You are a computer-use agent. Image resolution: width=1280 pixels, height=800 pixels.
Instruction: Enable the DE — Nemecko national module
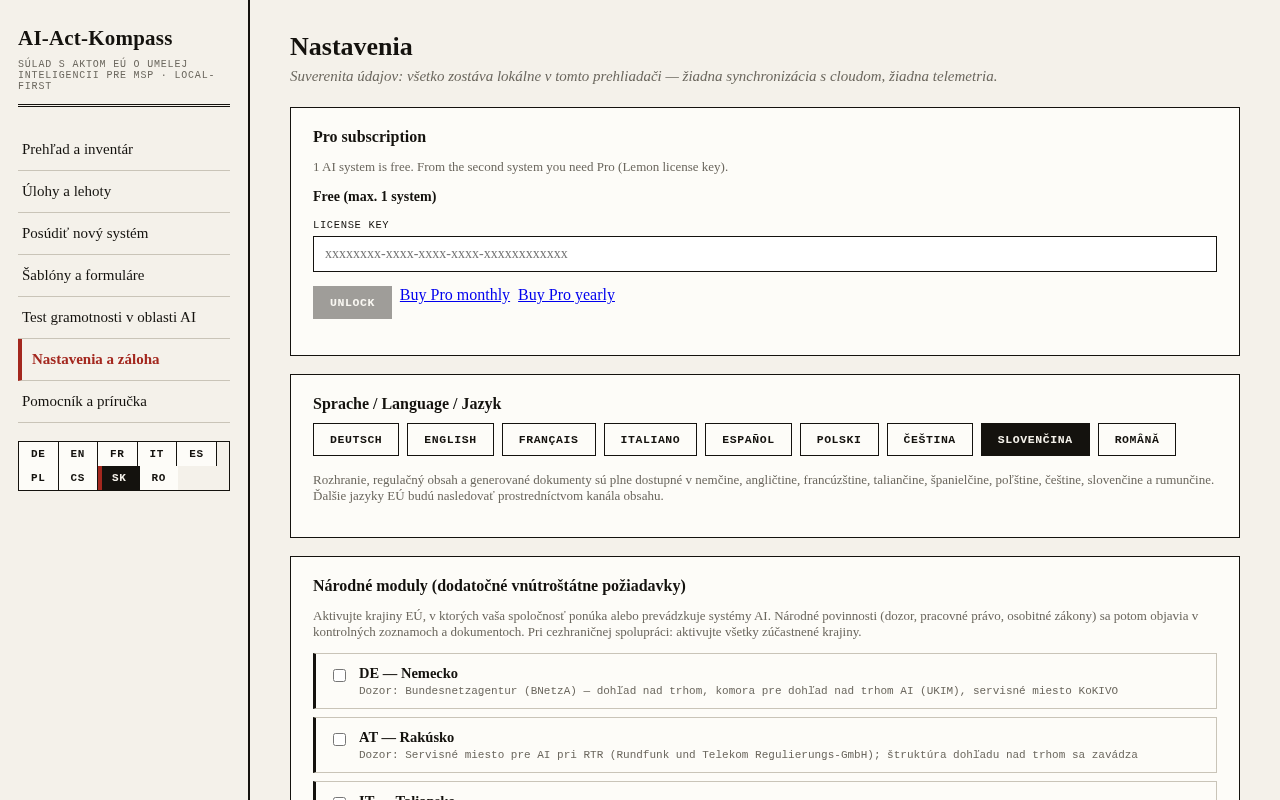[x=340, y=675]
